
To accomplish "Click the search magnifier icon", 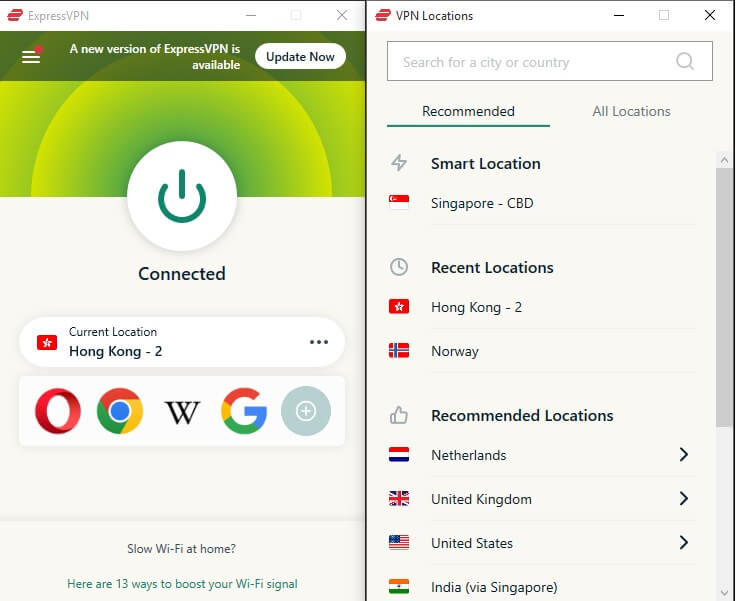I will tap(684, 61).
